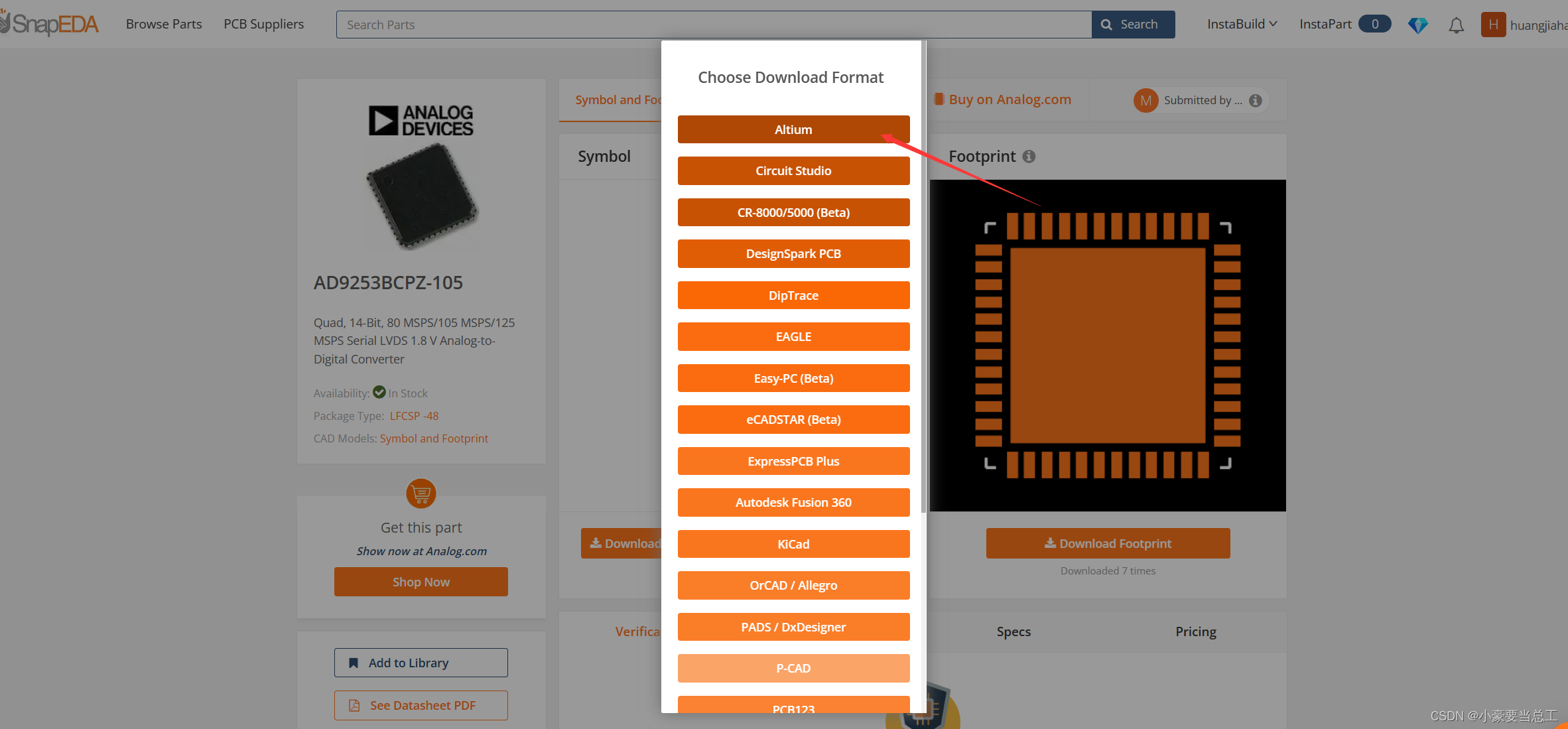Screen dimensions: 1568x729
Task: Click Download Footprint button
Action: [x=1108, y=543]
